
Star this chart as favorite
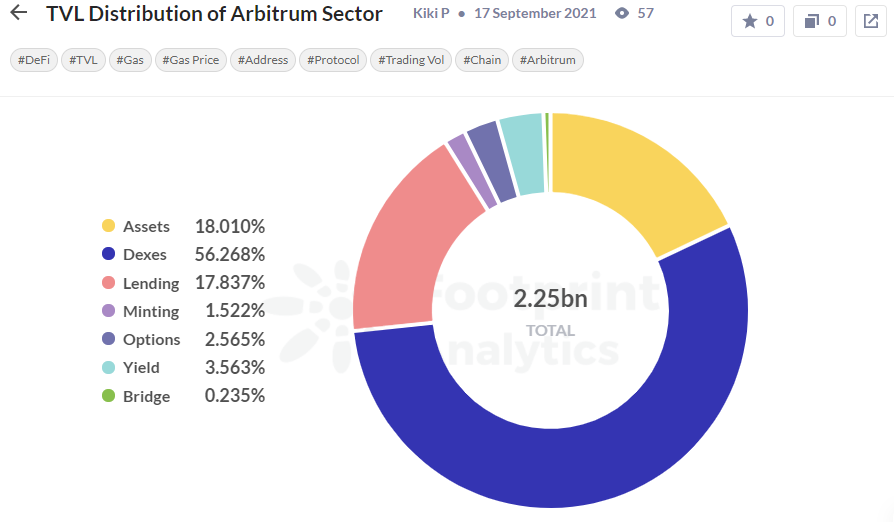(758, 21)
